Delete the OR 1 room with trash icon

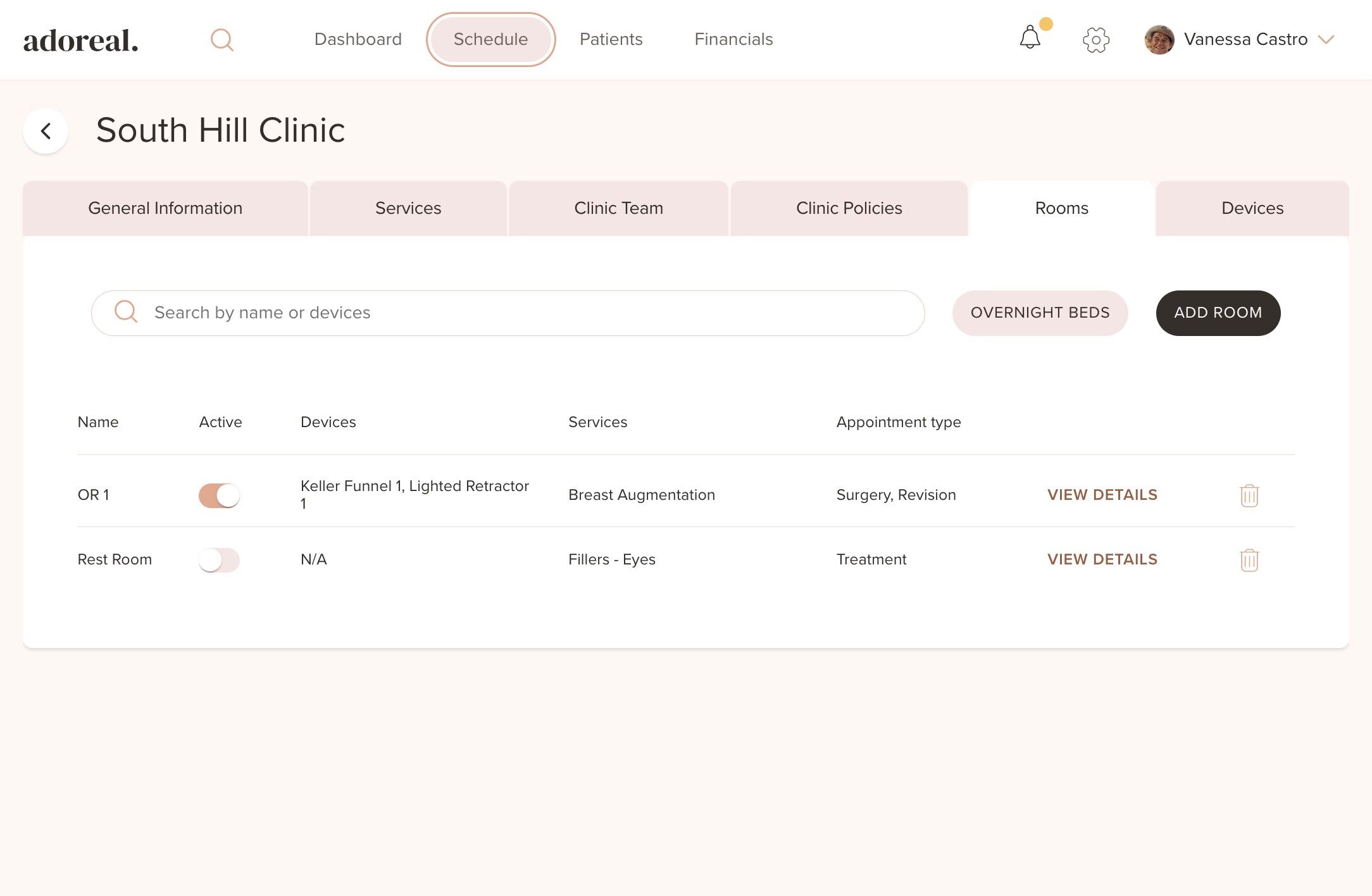click(1249, 495)
